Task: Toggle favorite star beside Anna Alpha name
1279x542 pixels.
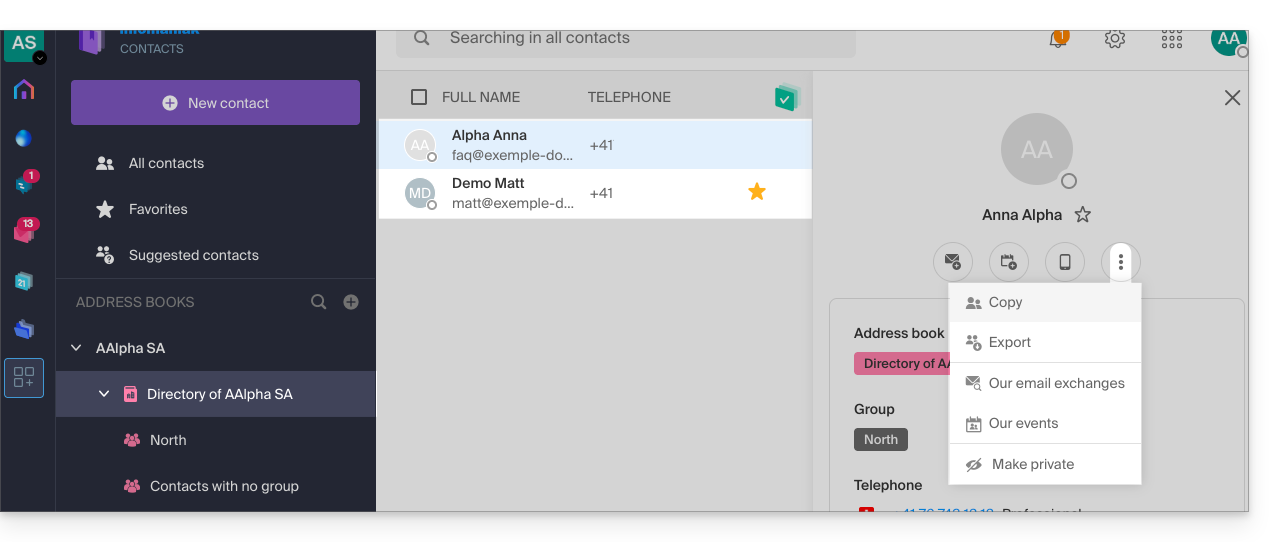Action: (1082, 215)
